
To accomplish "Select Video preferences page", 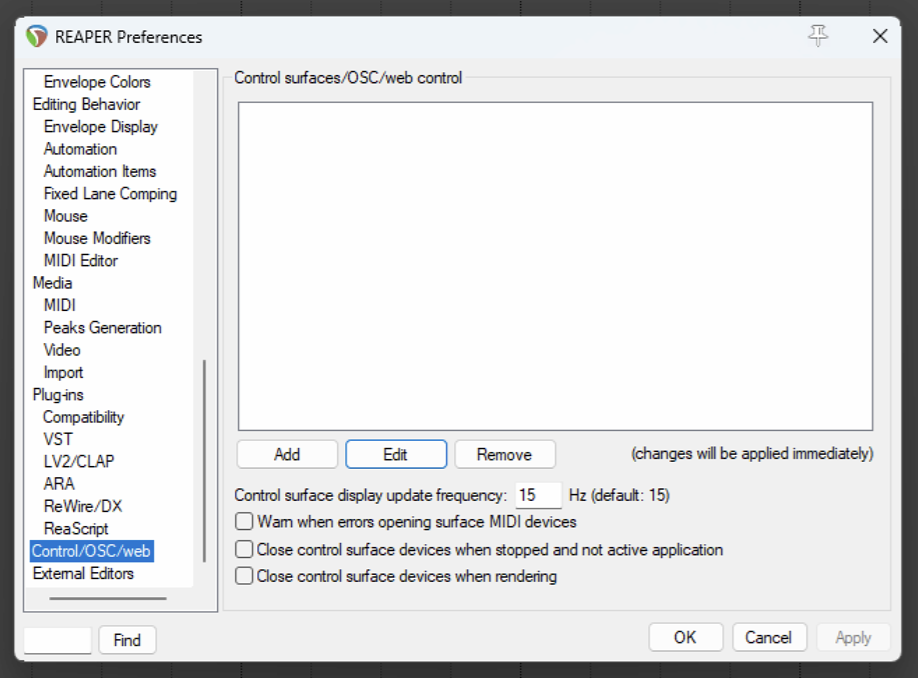I will [x=62, y=350].
